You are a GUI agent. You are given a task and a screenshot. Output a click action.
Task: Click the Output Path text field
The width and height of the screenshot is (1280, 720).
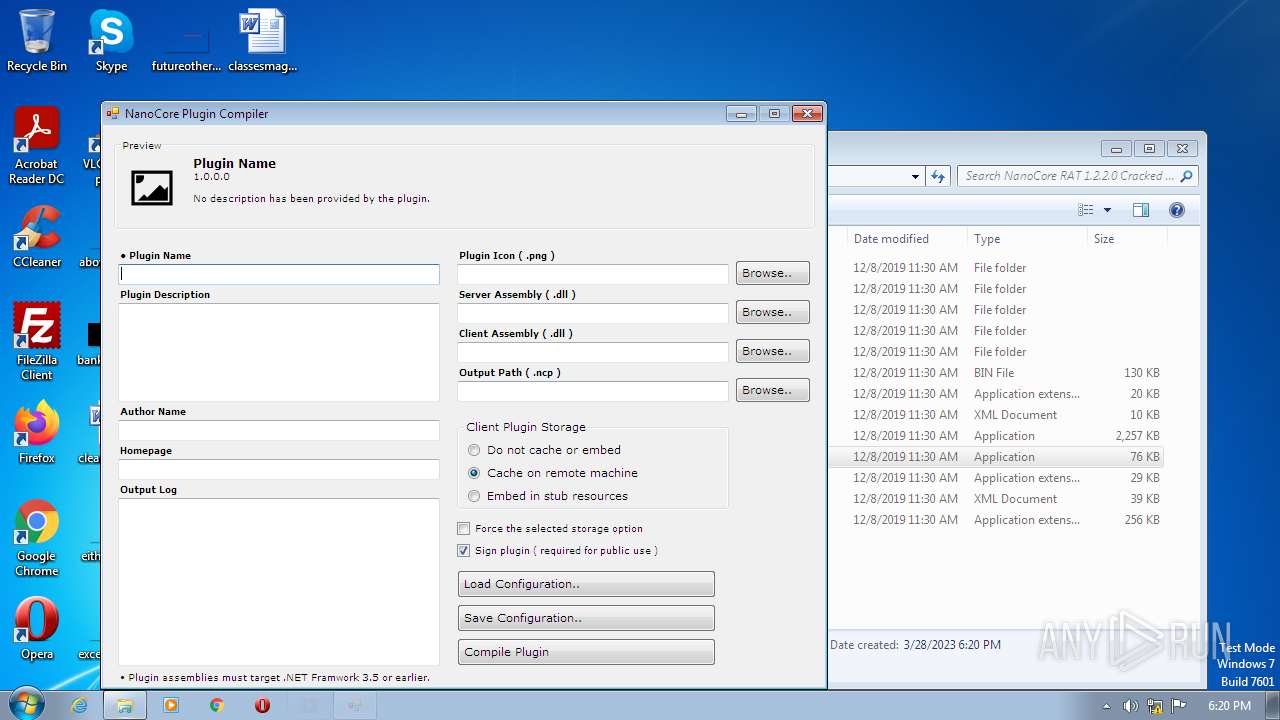coord(593,390)
